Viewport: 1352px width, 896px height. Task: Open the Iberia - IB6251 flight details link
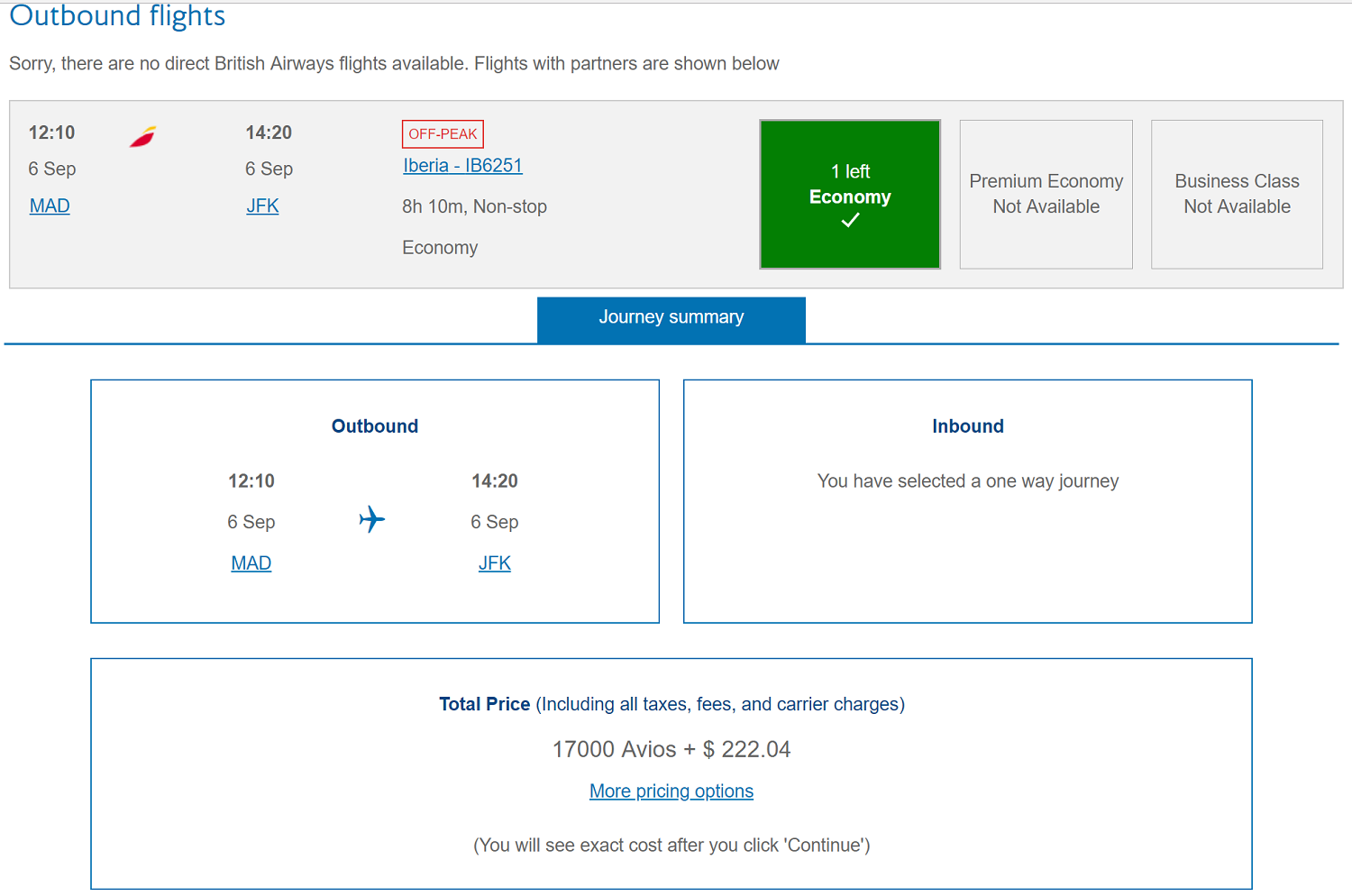[462, 166]
